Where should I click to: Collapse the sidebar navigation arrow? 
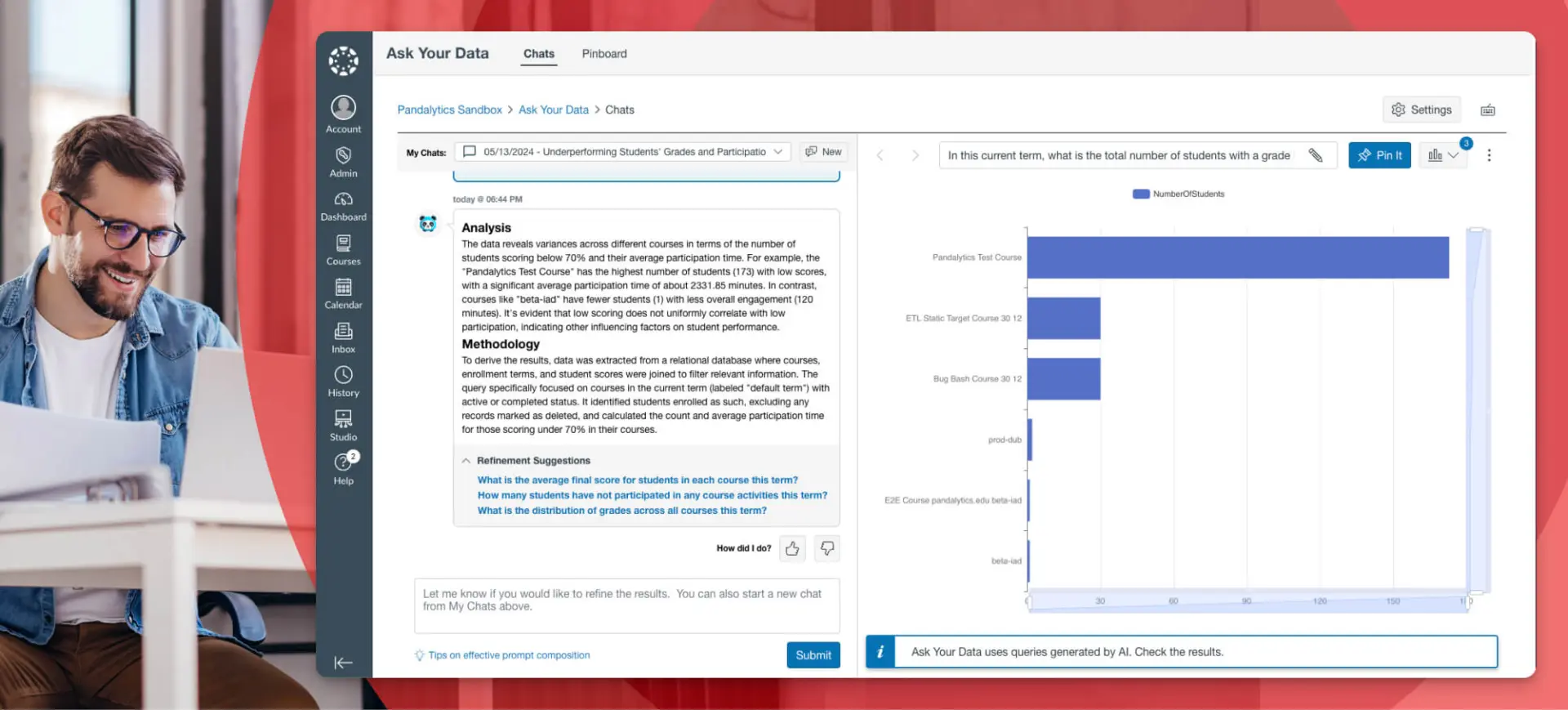click(343, 663)
